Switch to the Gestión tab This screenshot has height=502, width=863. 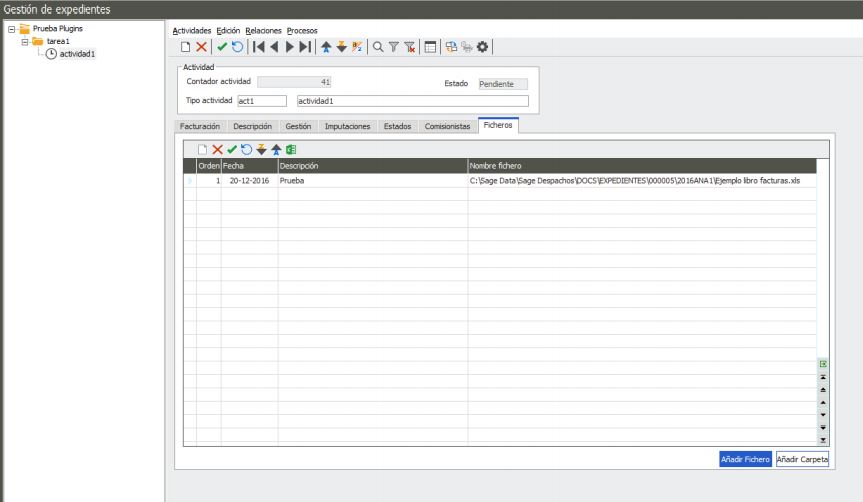(298, 127)
